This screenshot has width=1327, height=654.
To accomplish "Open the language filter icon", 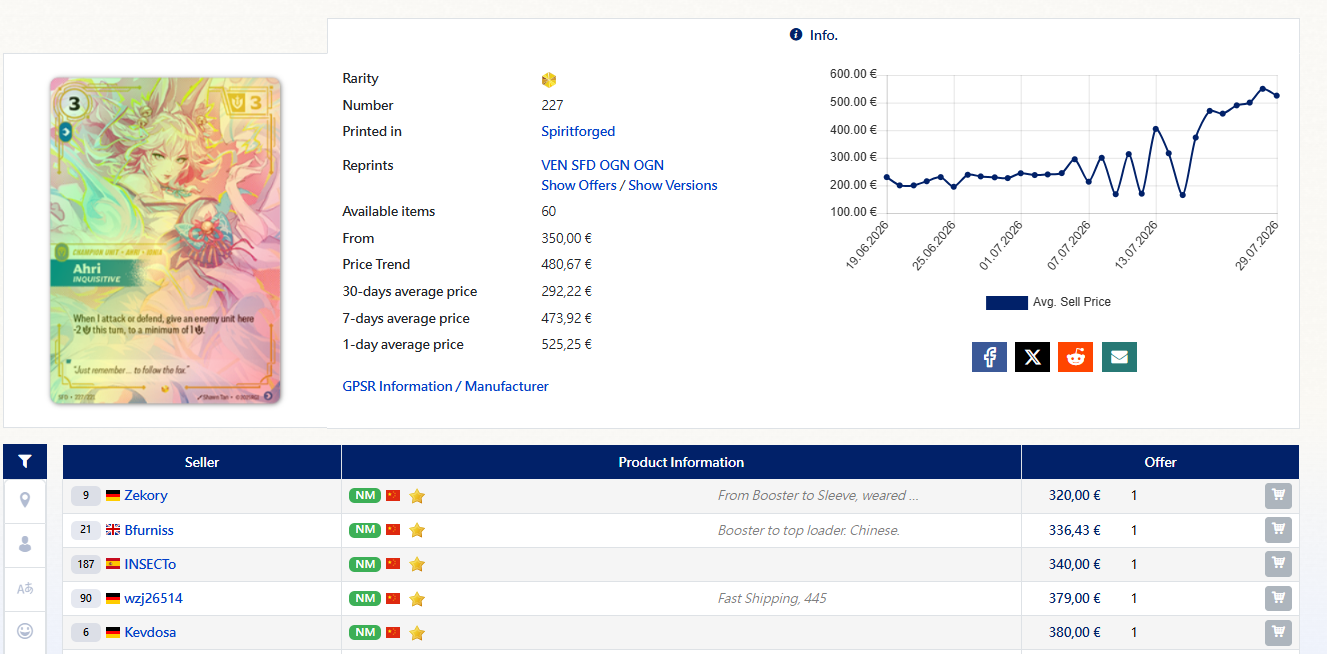I will (25, 588).
